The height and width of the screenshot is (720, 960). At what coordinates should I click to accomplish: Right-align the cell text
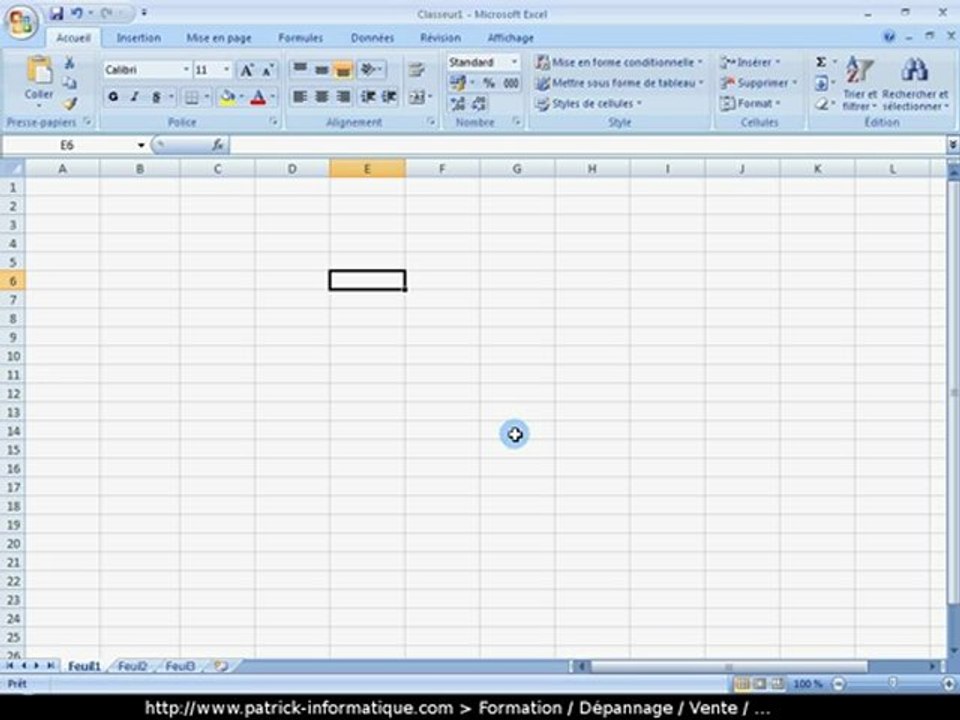(x=343, y=96)
